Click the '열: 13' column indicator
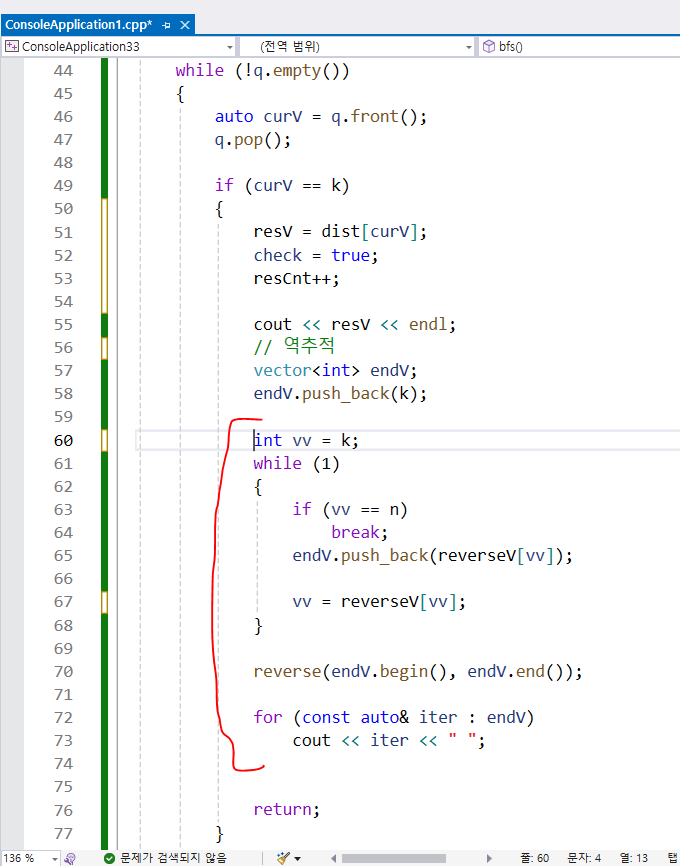Screen dimensions: 680x866 tap(632, 858)
